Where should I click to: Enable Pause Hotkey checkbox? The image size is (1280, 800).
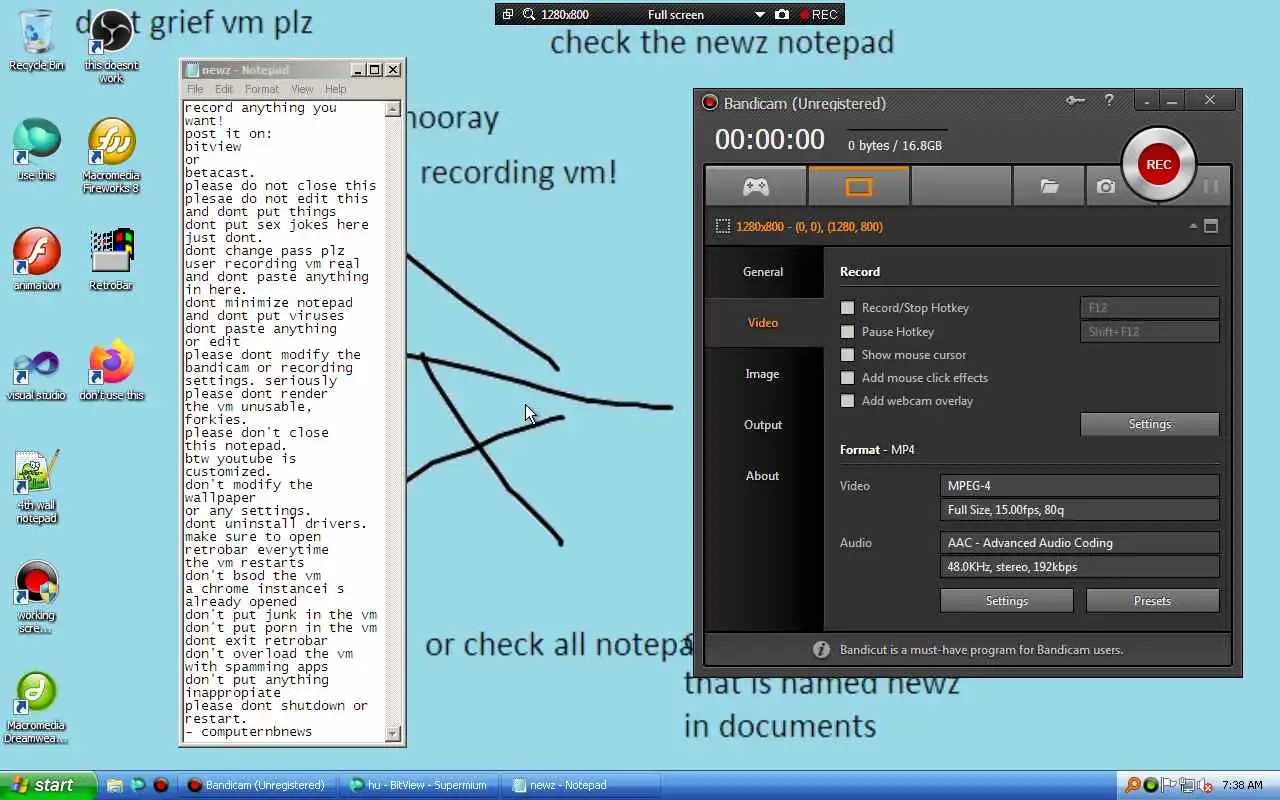(848, 332)
